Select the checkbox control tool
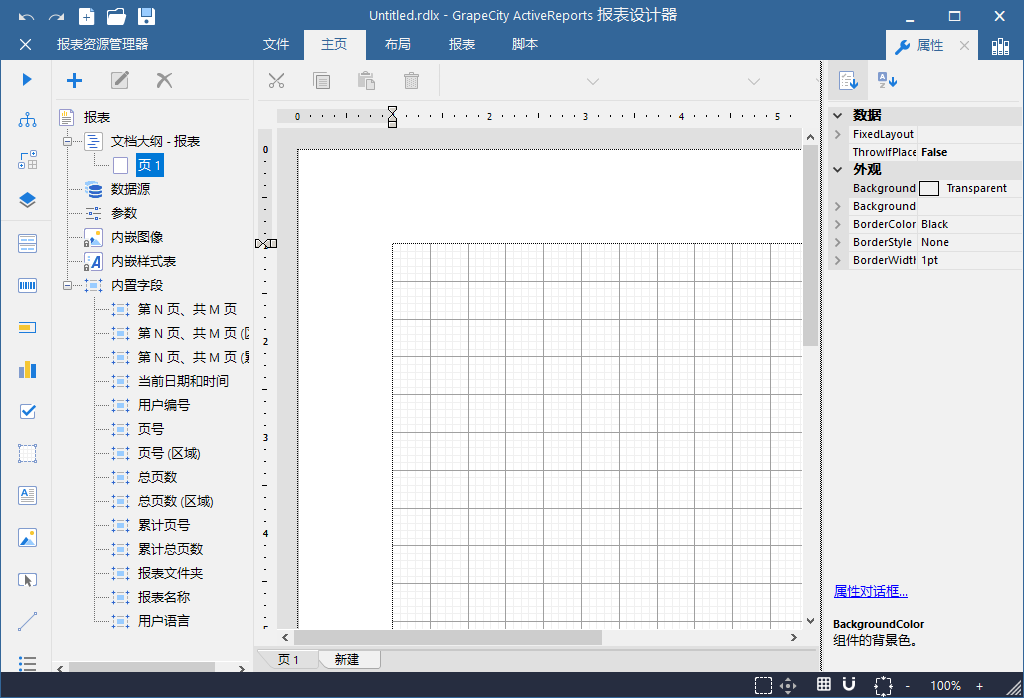The width and height of the screenshot is (1024, 698). point(27,411)
